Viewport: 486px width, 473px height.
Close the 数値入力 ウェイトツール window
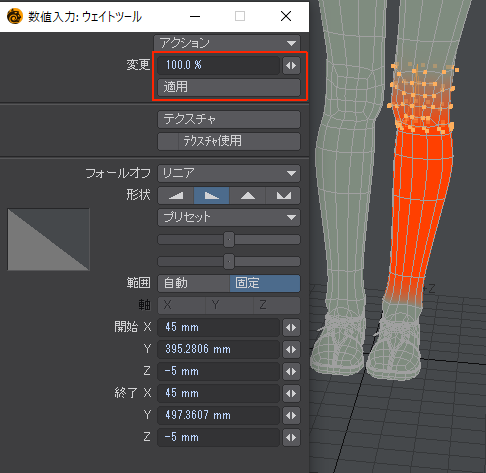(286, 16)
